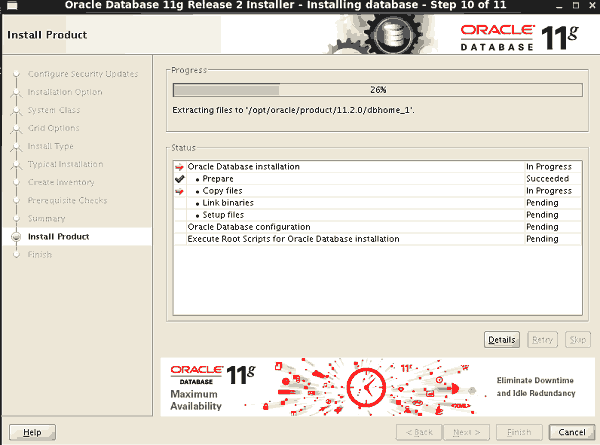
Task: Click Eliminate Downtime banner text
Action: (x=536, y=386)
